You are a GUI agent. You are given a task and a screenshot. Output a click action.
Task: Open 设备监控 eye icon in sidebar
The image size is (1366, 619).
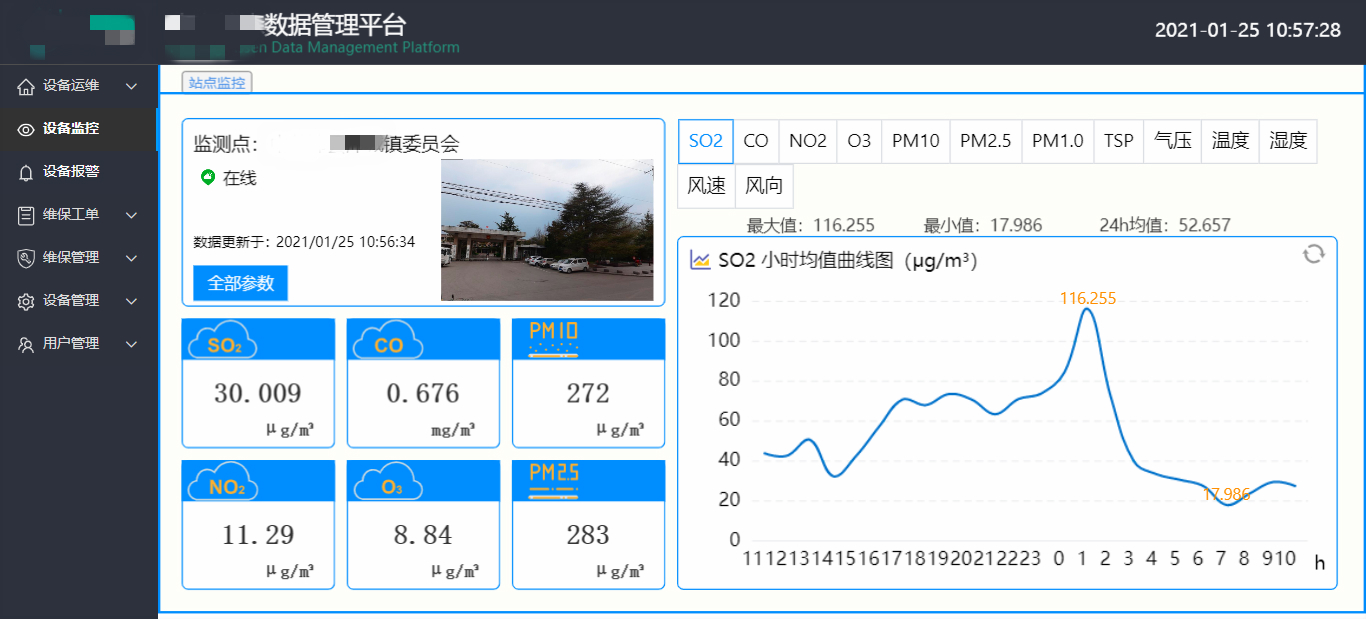pyautogui.click(x=27, y=129)
